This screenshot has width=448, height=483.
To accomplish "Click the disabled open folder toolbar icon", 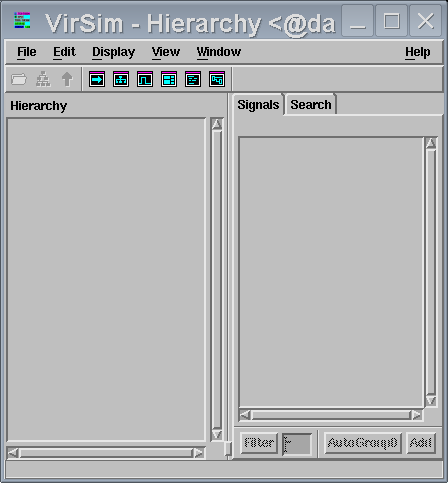I will coord(19,79).
